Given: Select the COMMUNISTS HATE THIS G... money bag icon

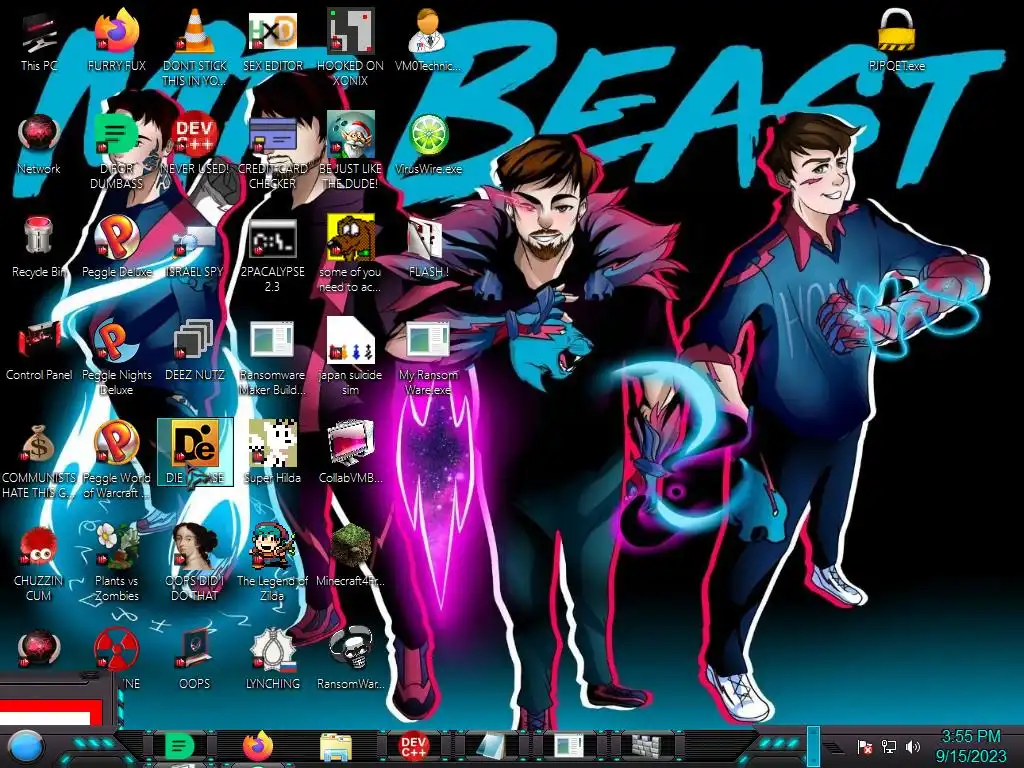Looking at the screenshot, I should click(39, 460).
